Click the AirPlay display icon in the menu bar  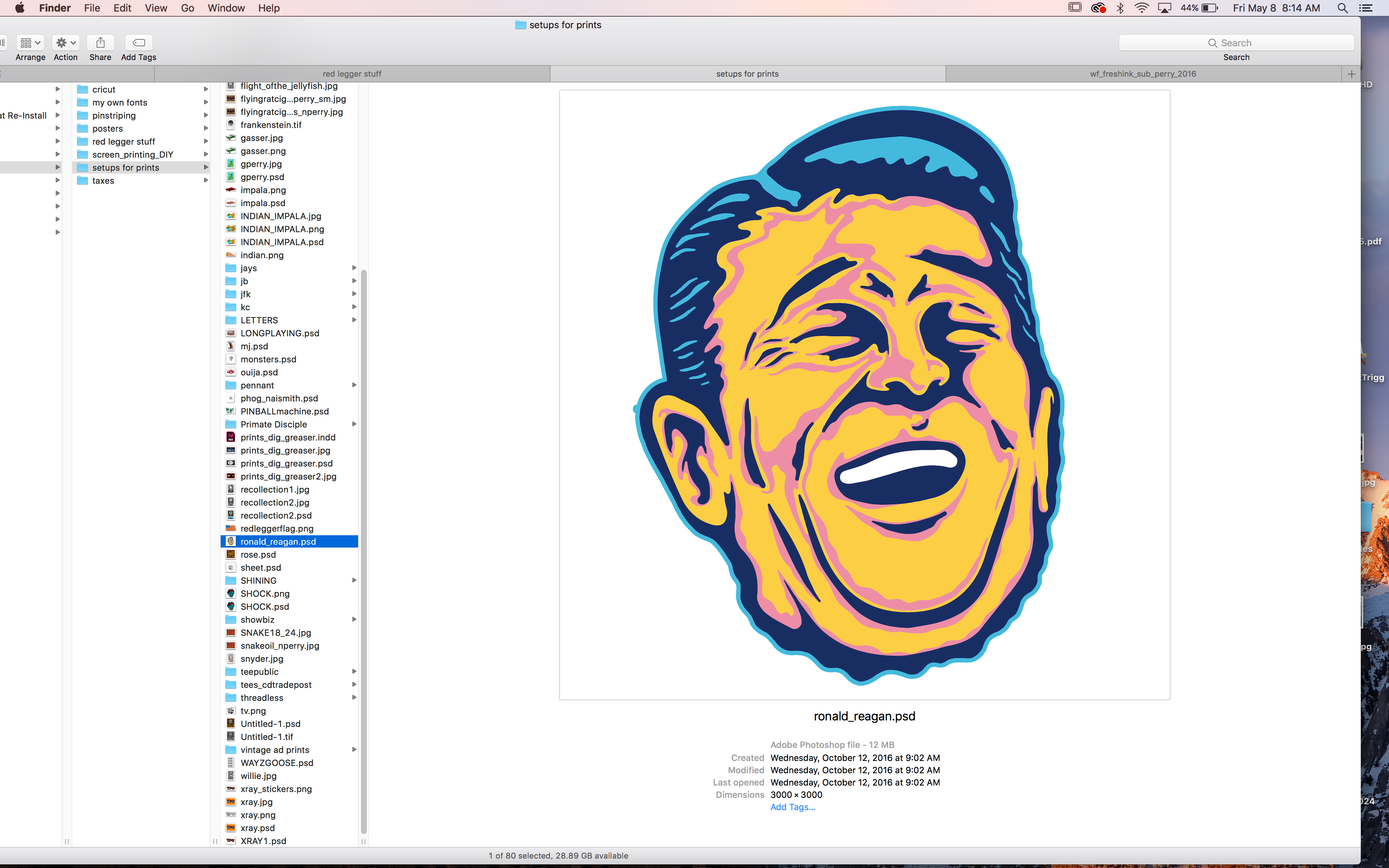click(x=1164, y=8)
